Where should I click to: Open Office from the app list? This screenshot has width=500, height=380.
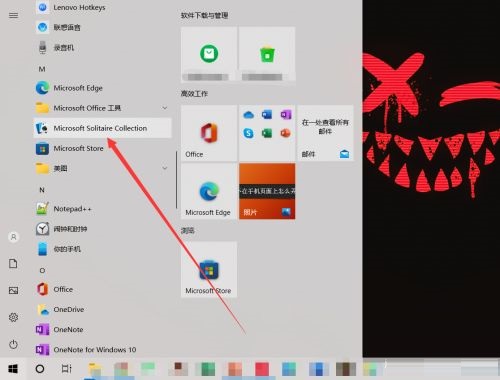pos(102,289)
